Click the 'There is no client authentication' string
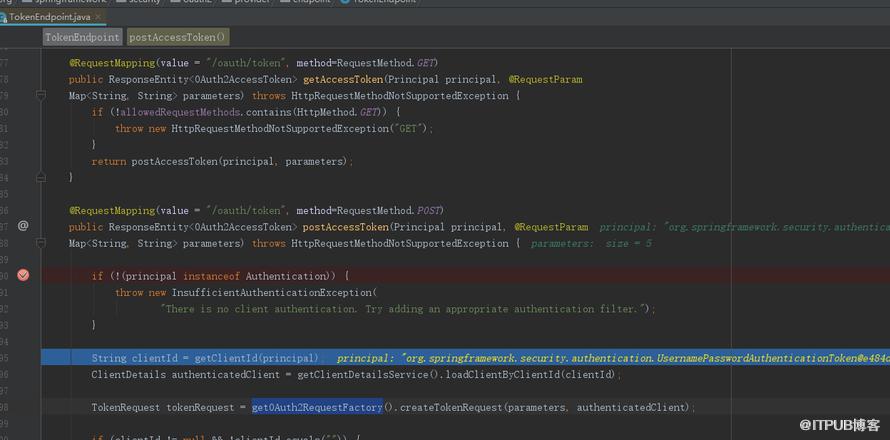Image resolution: width=890 pixels, height=440 pixels. click(x=403, y=309)
